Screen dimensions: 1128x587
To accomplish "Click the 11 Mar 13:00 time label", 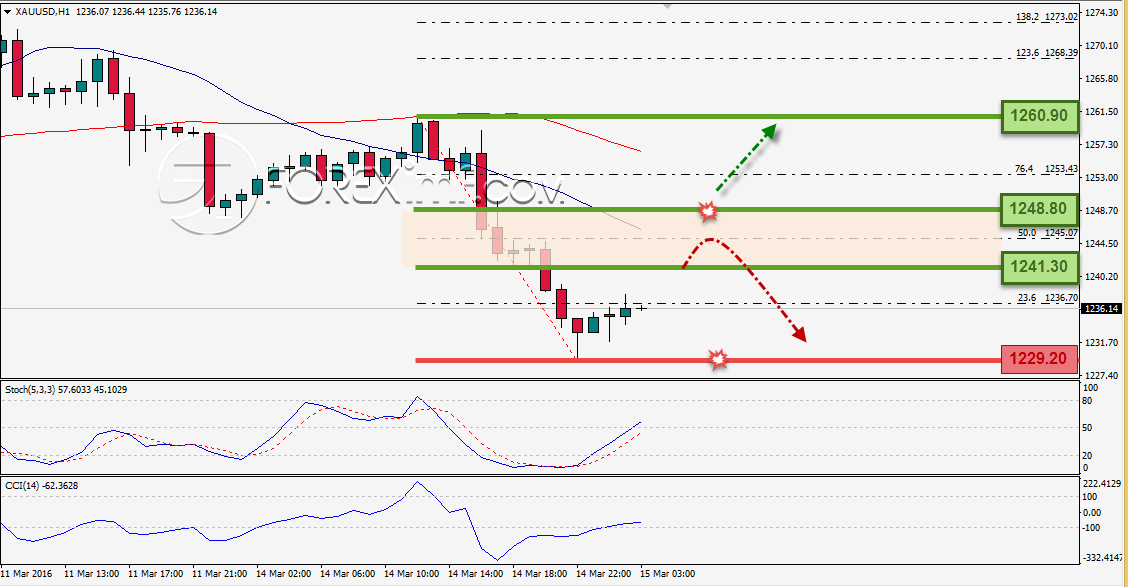I will tap(91, 573).
